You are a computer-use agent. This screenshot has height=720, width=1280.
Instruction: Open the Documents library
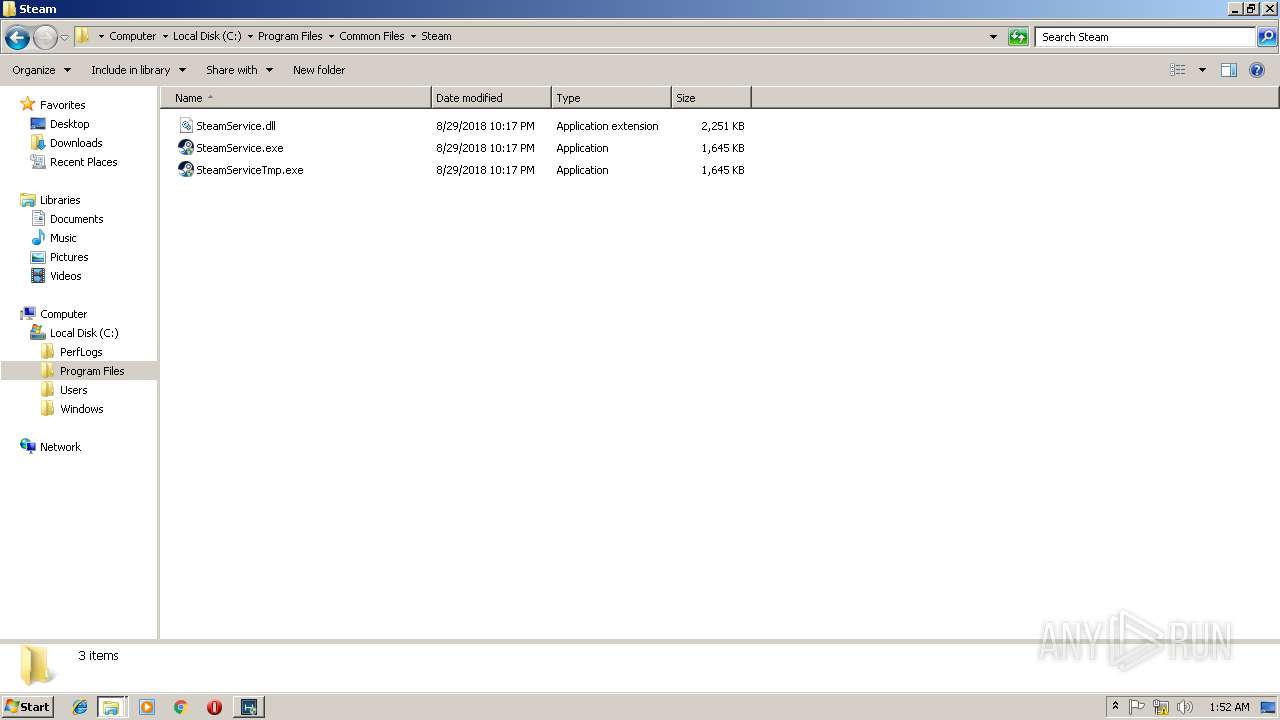76,219
